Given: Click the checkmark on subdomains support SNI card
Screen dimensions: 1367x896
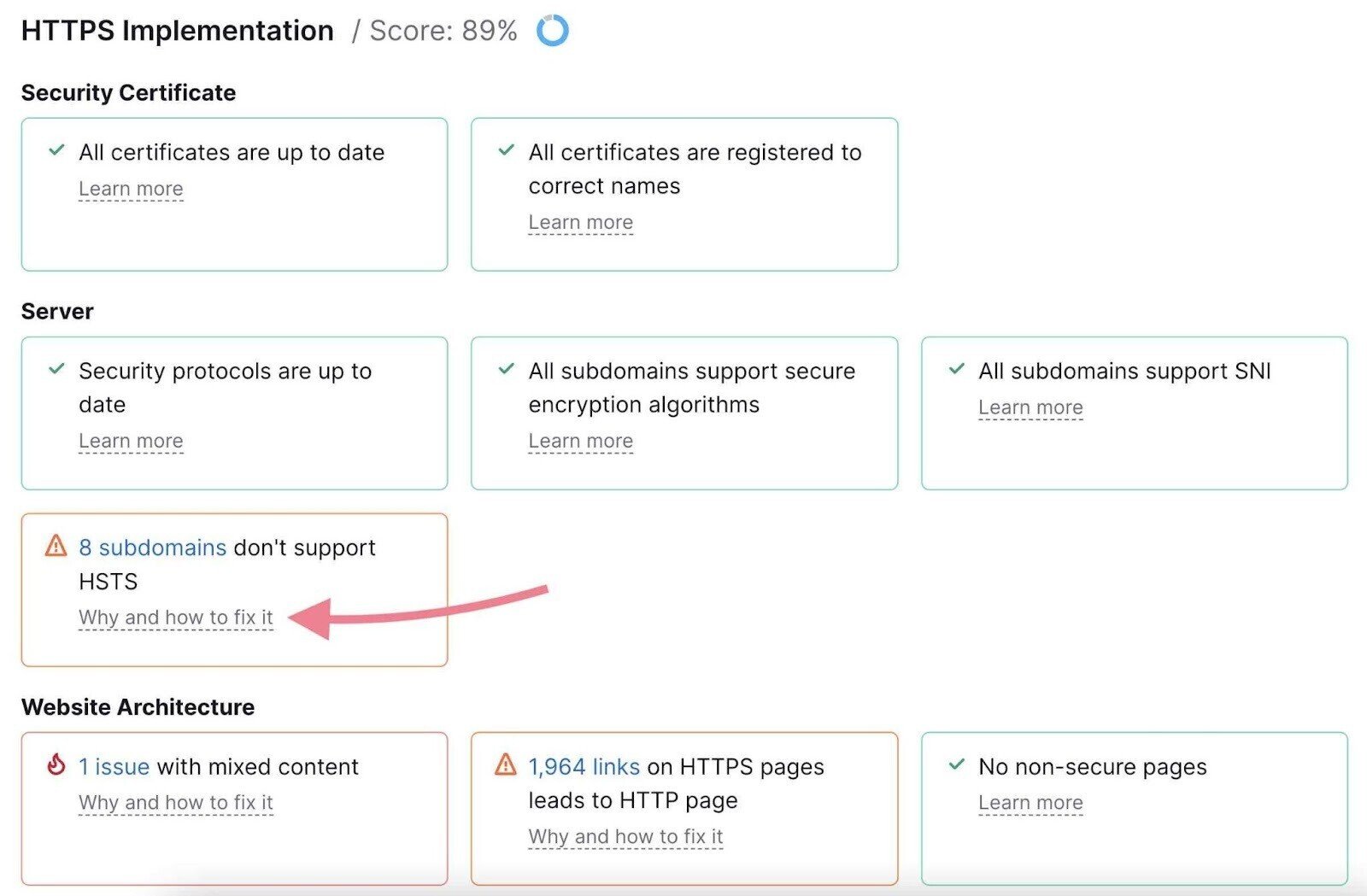Looking at the screenshot, I should tap(955, 369).
